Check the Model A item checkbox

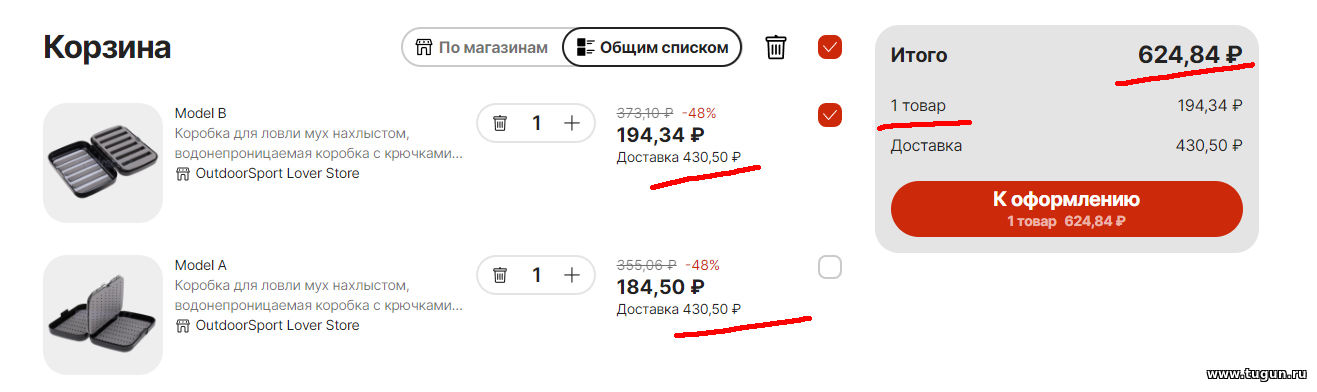tap(830, 267)
